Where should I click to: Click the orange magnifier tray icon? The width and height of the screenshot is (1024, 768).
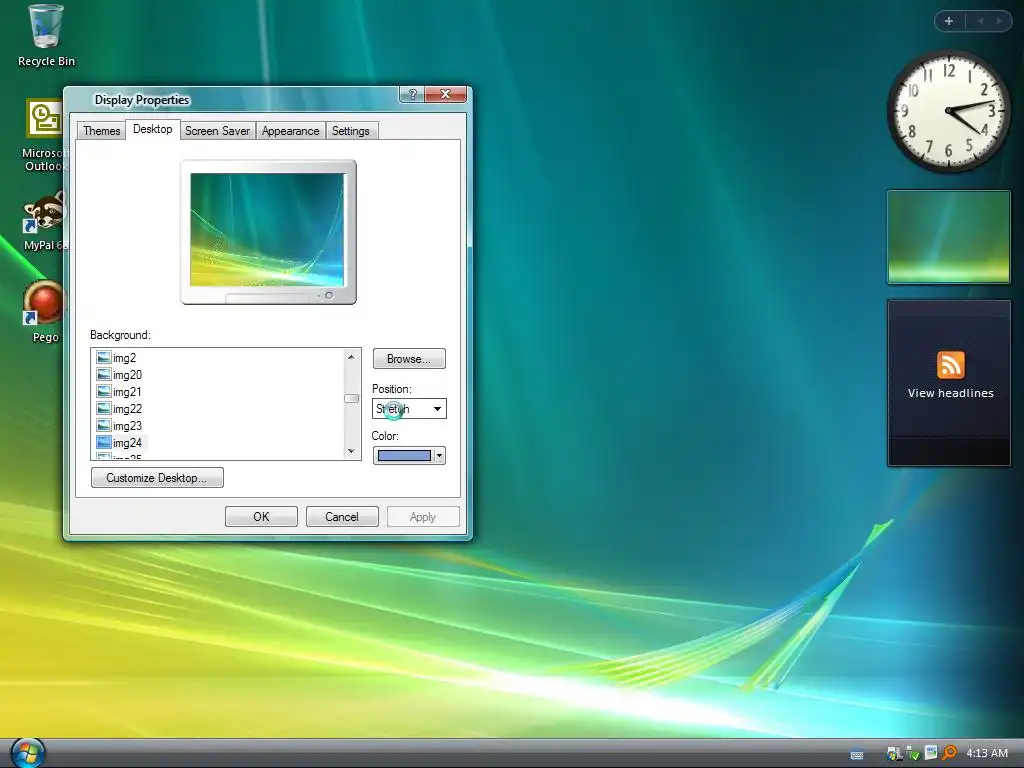pyautogui.click(x=949, y=753)
